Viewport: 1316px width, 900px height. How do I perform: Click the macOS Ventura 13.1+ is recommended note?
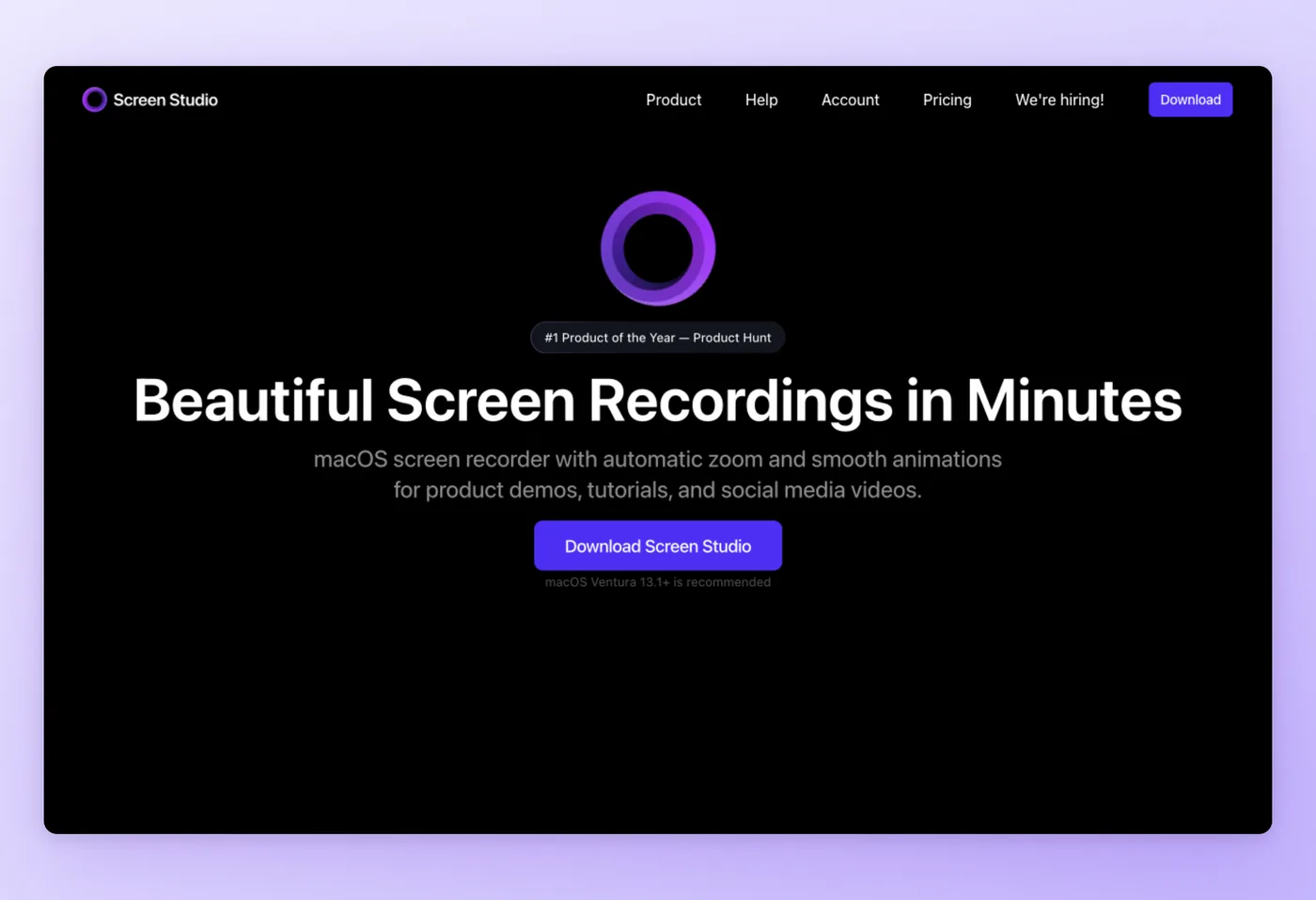(658, 582)
